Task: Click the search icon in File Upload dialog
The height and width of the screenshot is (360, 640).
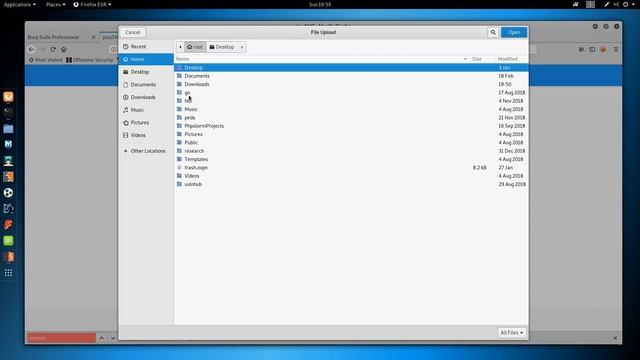Action: click(x=493, y=32)
